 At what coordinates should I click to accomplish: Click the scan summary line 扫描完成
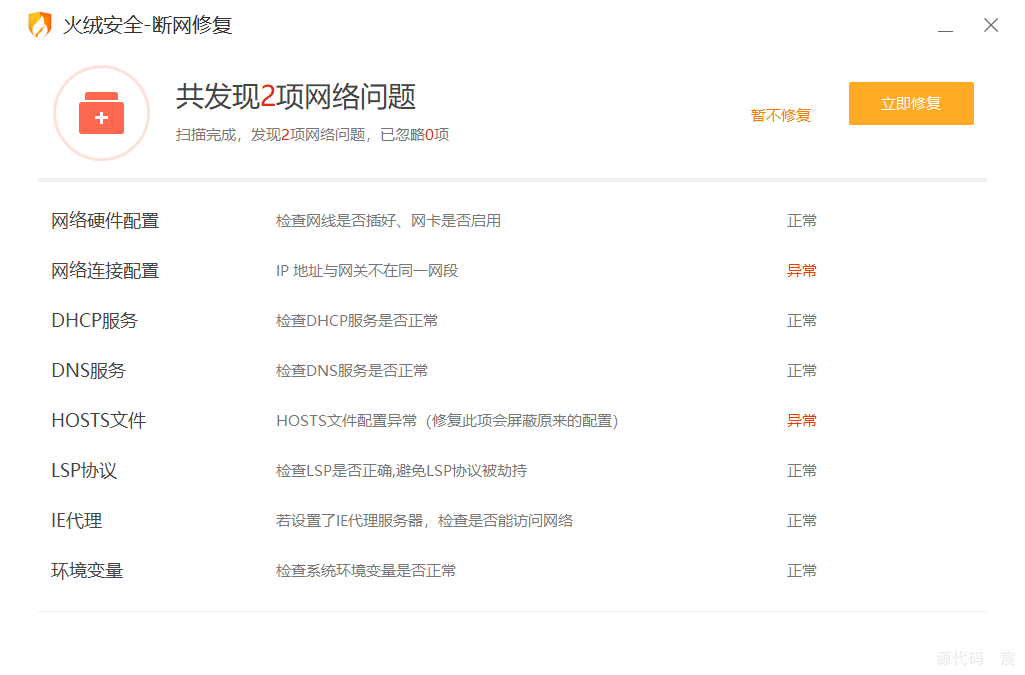(x=312, y=135)
